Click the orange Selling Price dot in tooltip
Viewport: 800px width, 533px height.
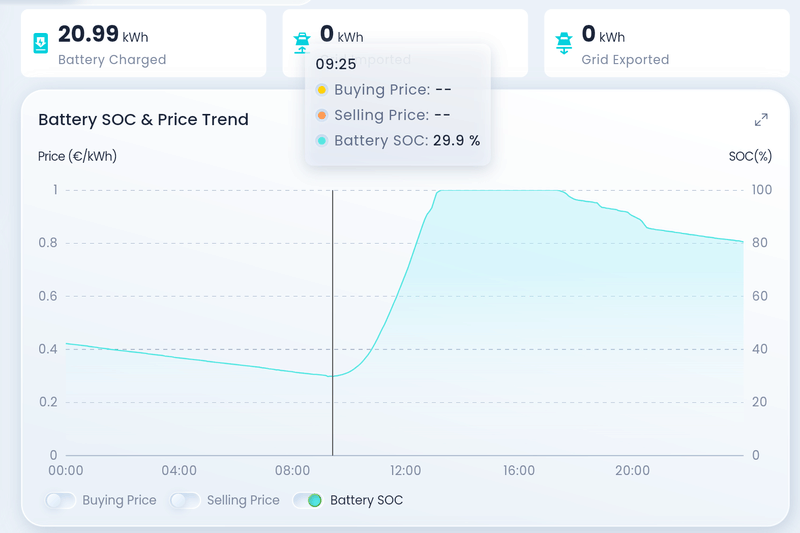pyautogui.click(x=321, y=115)
